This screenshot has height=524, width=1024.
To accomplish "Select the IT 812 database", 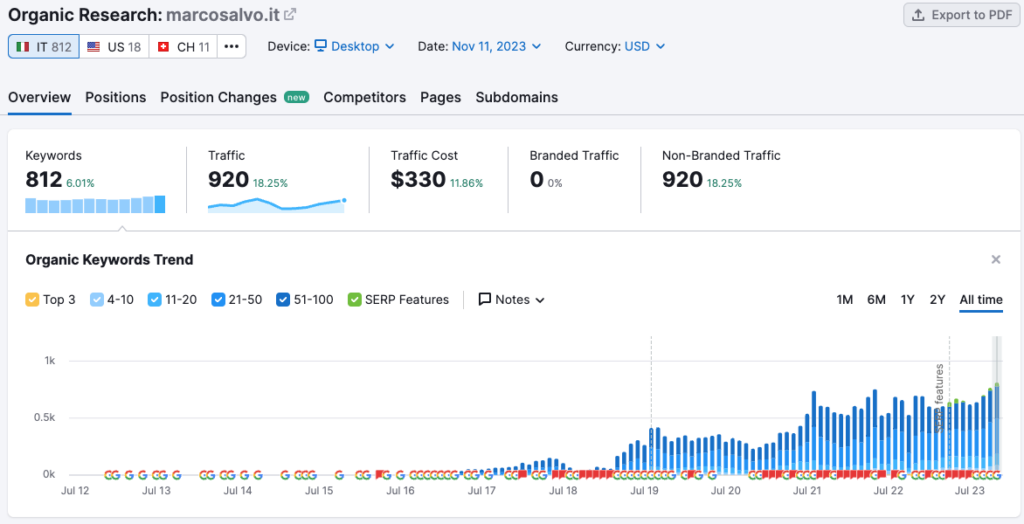I will (44, 46).
